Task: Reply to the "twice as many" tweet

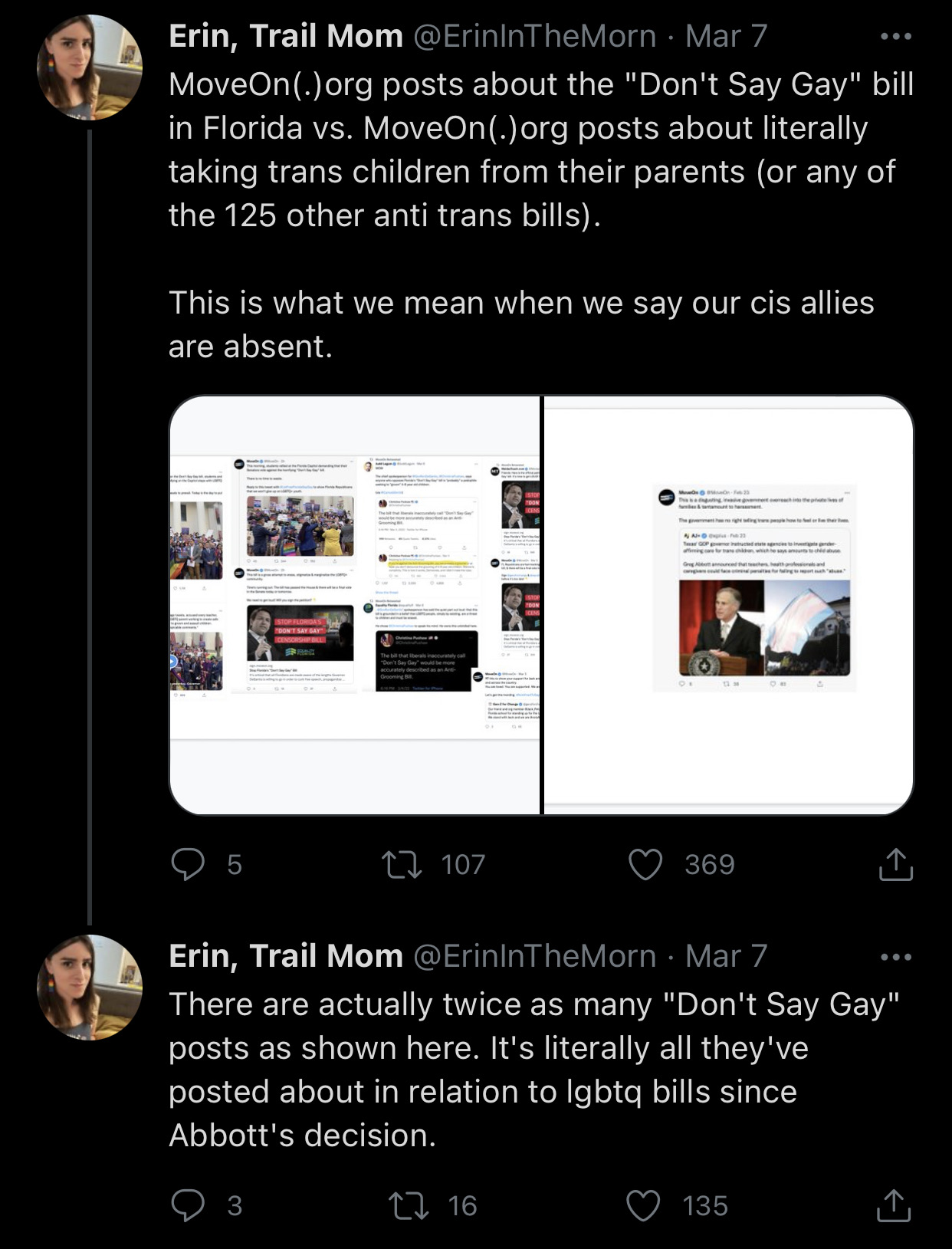Action: coord(187,1205)
